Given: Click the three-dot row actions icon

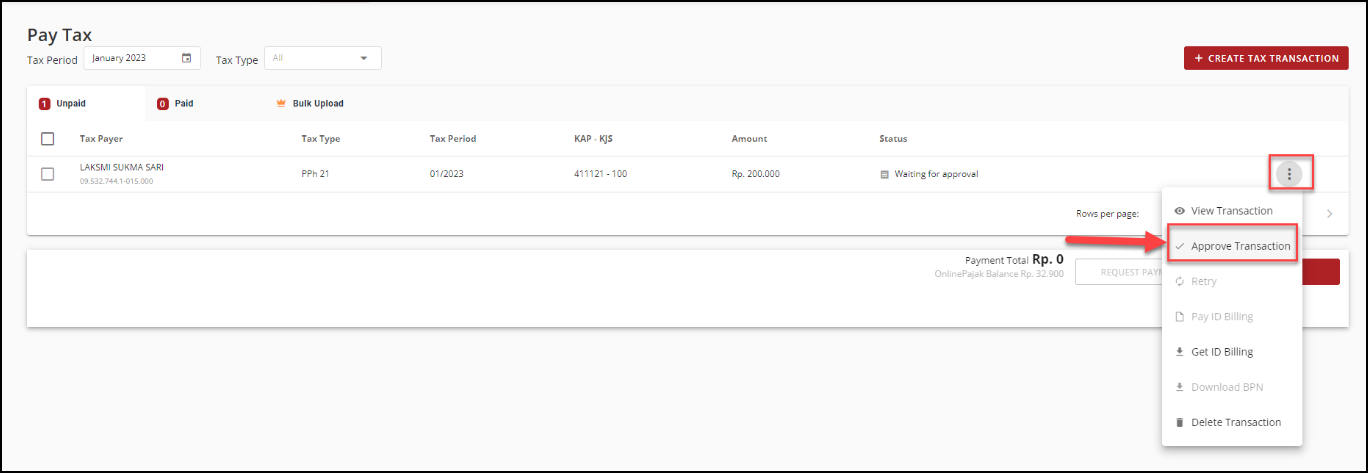Looking at the screenshot, I should [x=1290, y=174].
